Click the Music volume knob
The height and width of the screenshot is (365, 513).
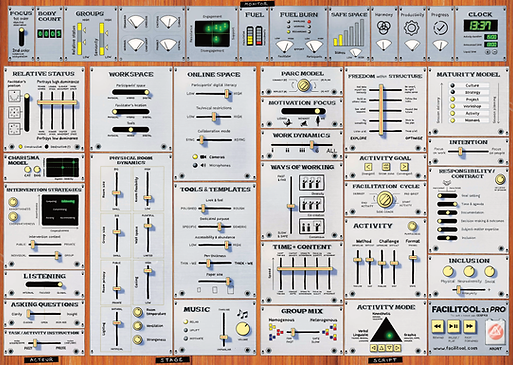tap(242, 329)
